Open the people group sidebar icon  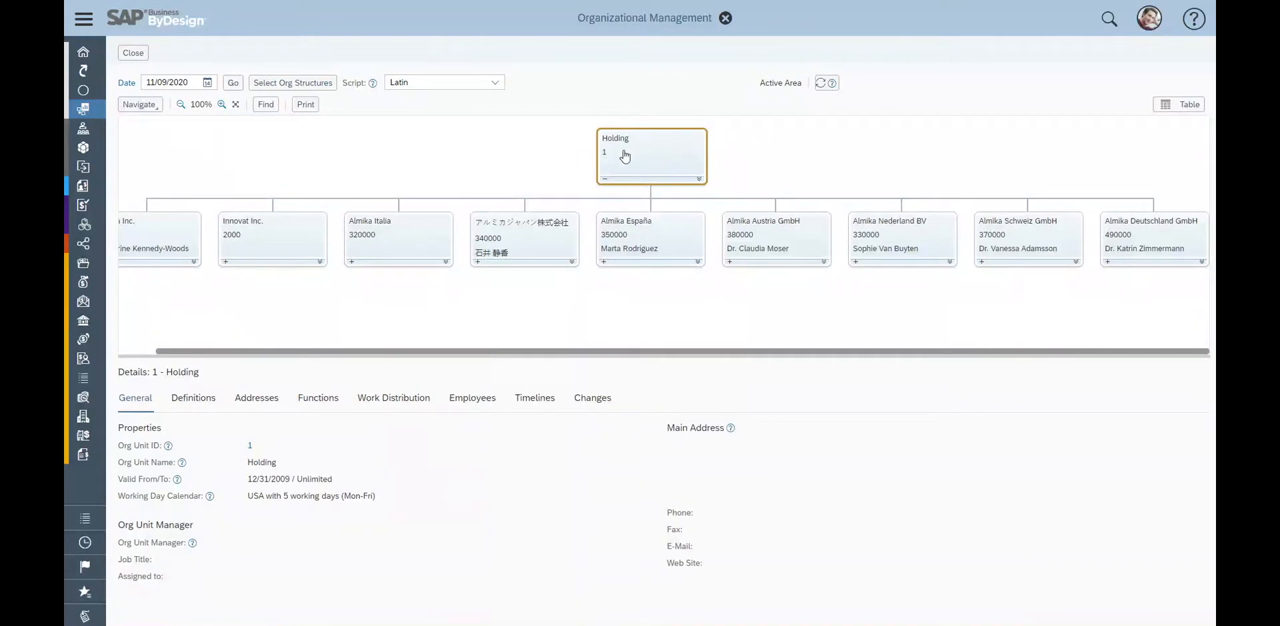tap(84, 128)
